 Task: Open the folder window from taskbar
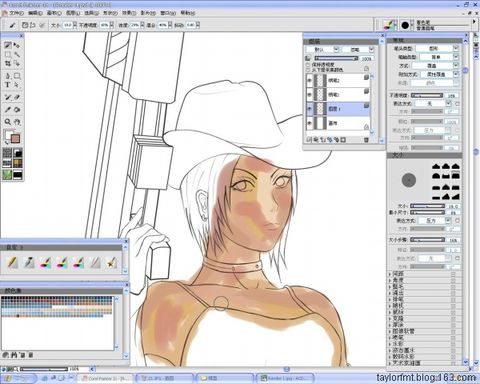(x=224, y=378)
